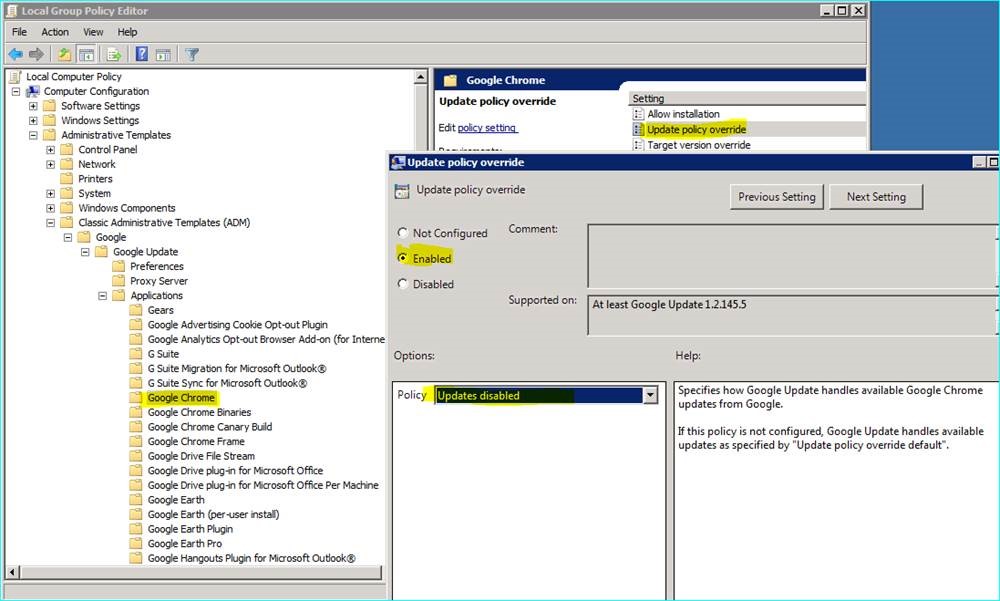Screen dimensions: 1000x601
Task: Click the Filter funnel toolbar icon
Action: click(x=191, y=55)
